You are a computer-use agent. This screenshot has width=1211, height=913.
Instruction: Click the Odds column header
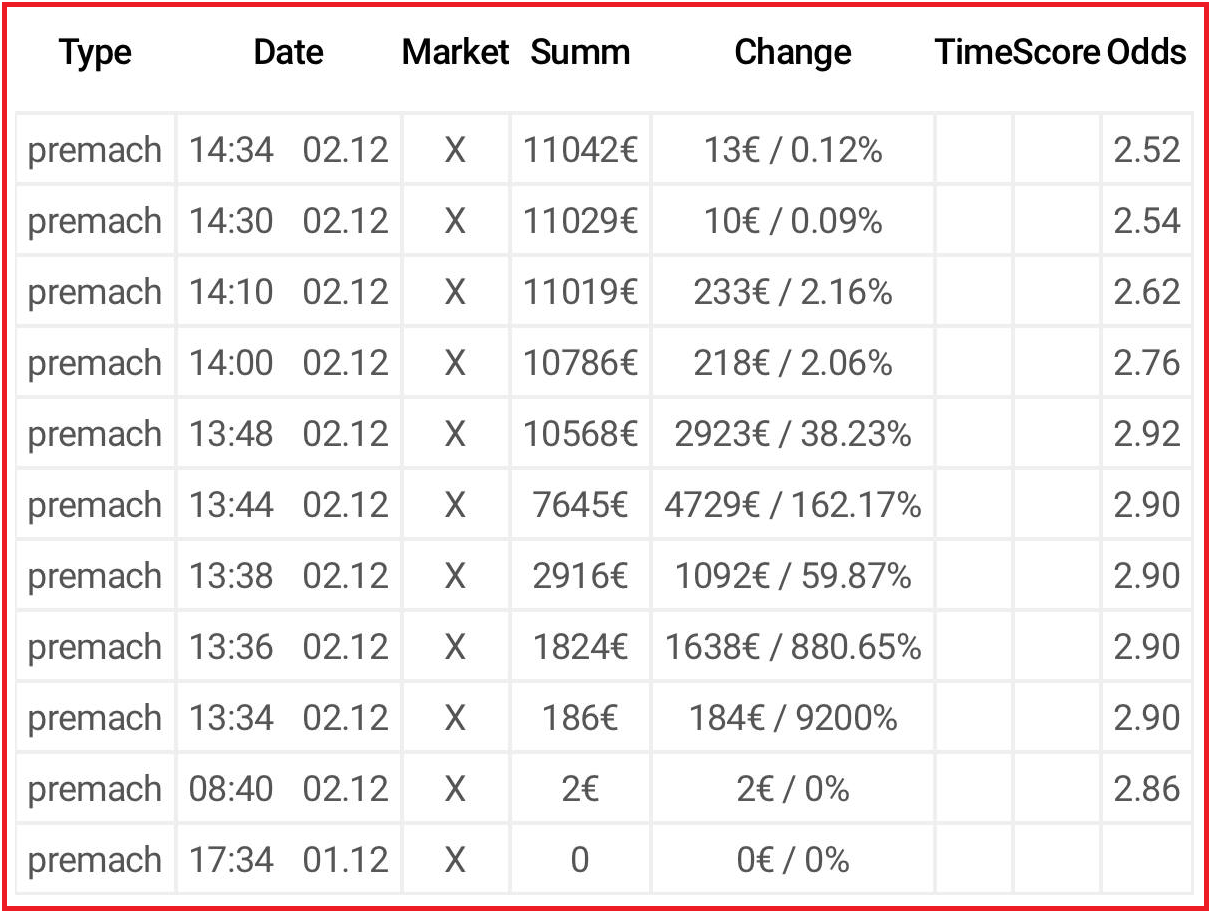1146,53
